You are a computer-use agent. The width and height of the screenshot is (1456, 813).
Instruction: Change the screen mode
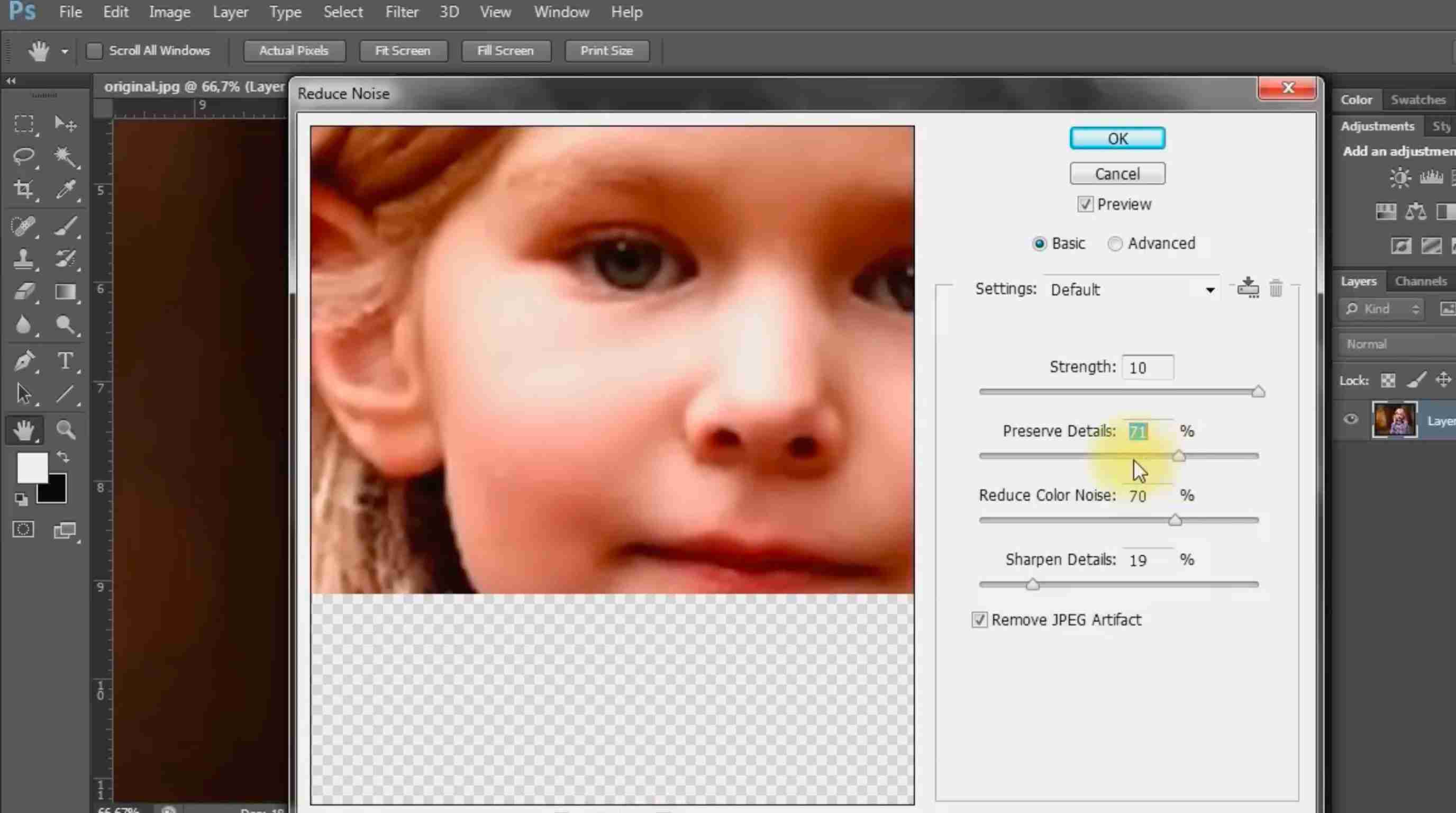pos(65,530)
